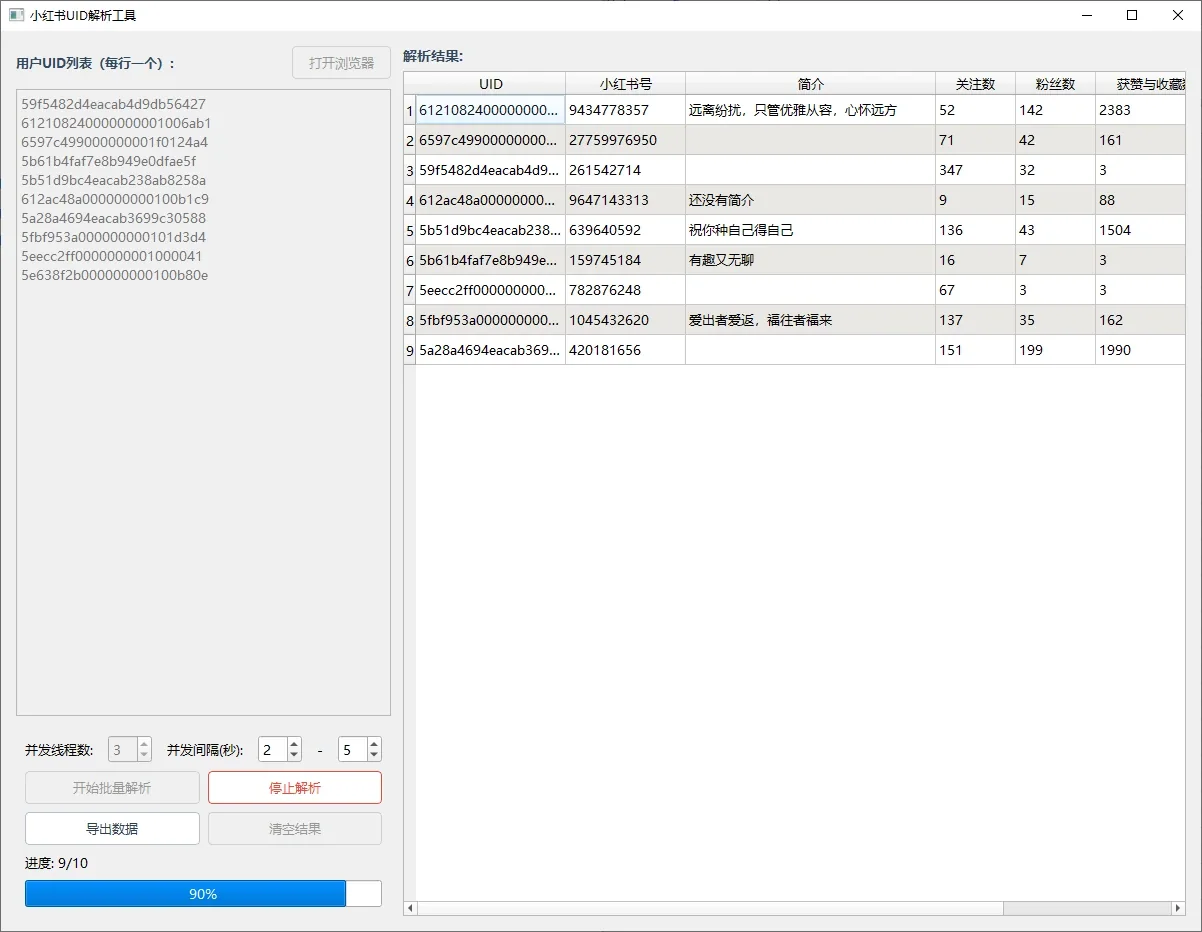
Task: Click the likes cell showing 1504
Action: tap(1141, 230)
